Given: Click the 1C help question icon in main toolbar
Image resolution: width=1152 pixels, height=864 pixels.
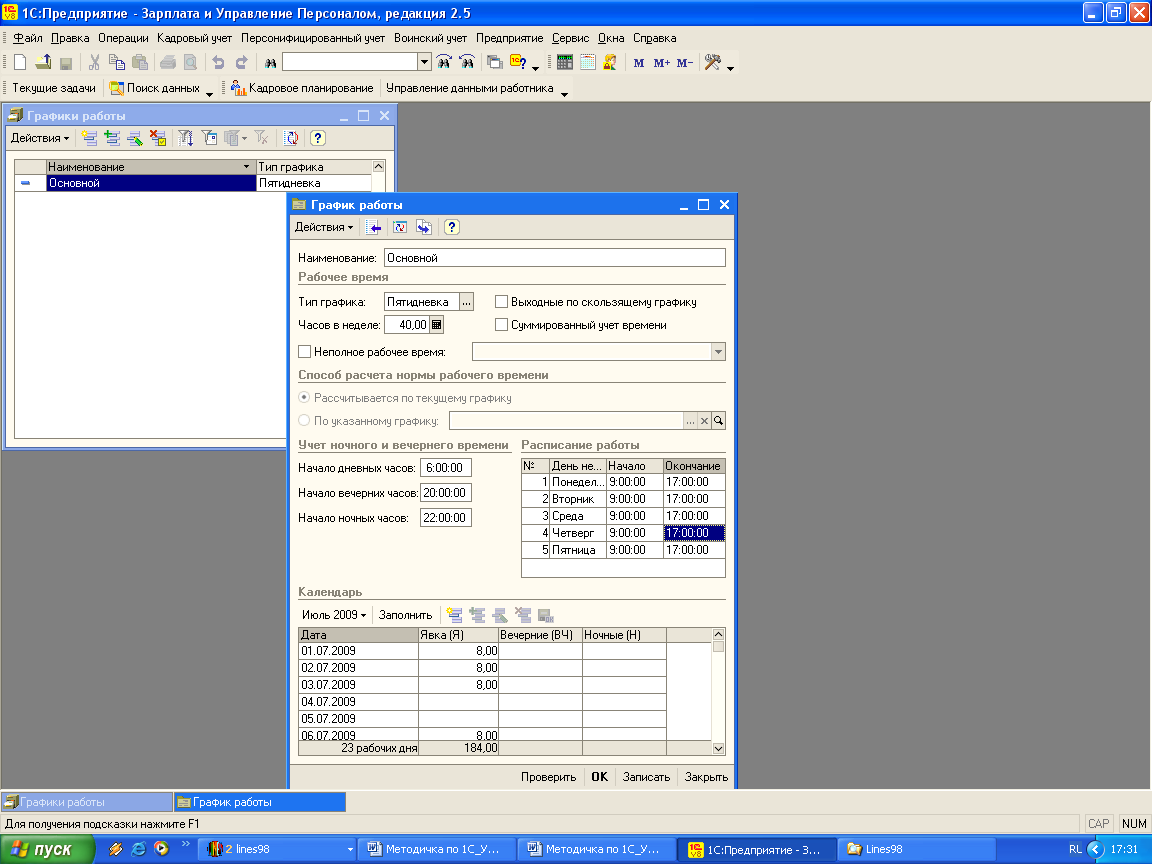Looking at the screenshot, I should coord(518,62).
